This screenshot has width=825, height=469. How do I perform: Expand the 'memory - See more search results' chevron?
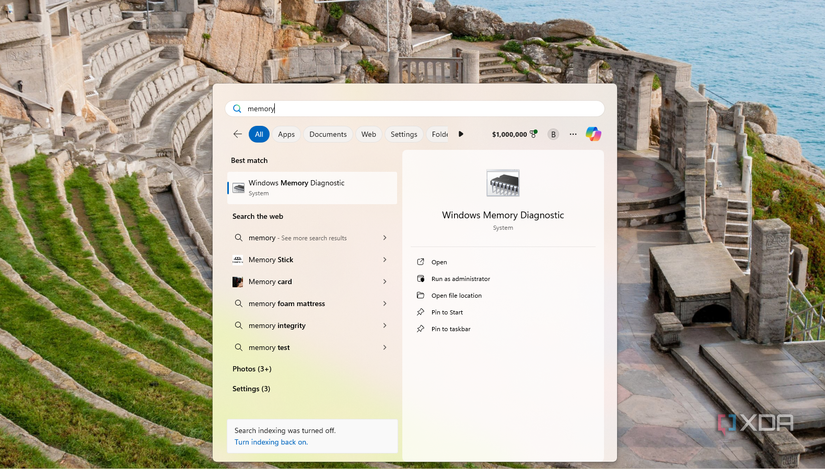click(x=385, y=238)
